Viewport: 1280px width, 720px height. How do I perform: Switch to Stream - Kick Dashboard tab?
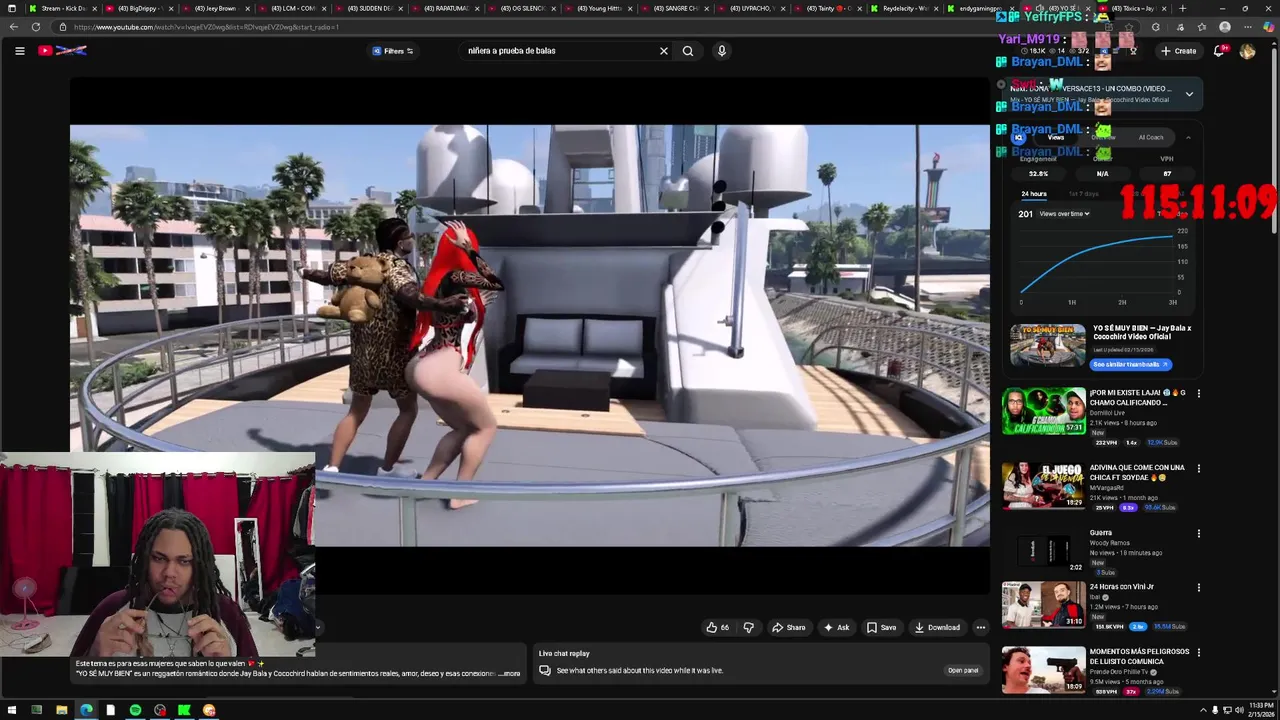62,8
